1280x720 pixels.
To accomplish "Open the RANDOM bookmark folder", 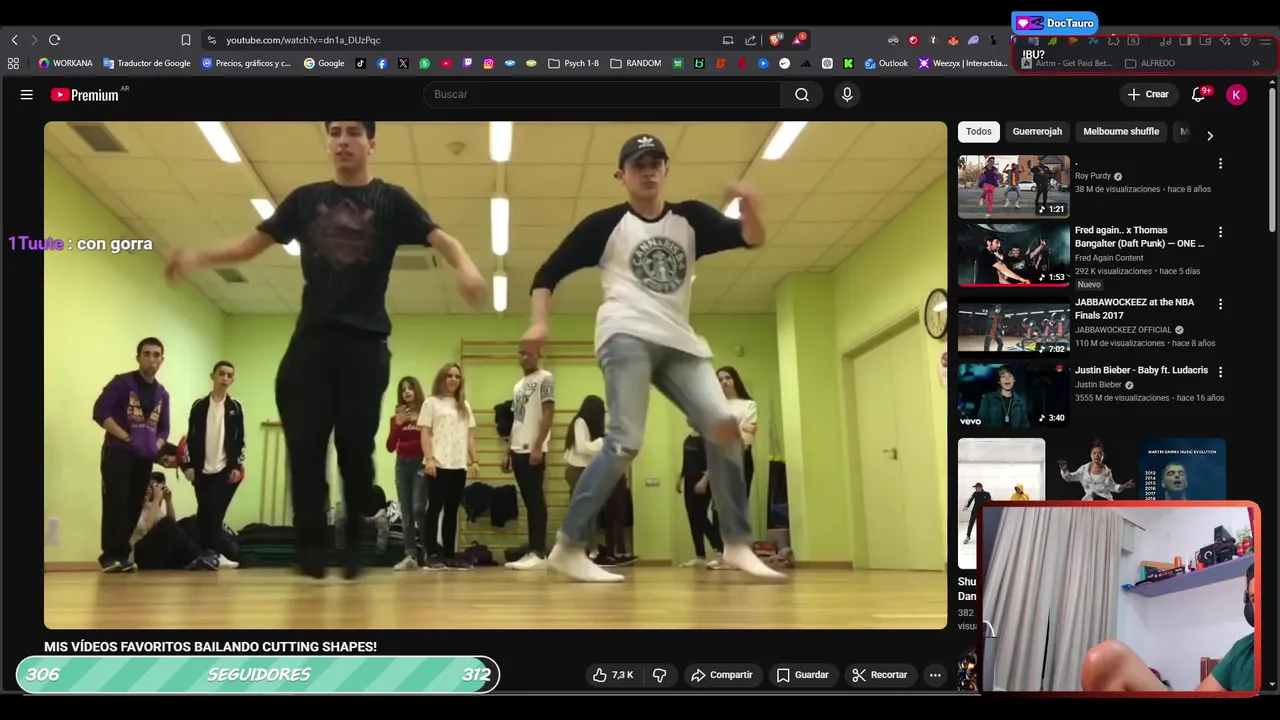I will tap(635, 63).
